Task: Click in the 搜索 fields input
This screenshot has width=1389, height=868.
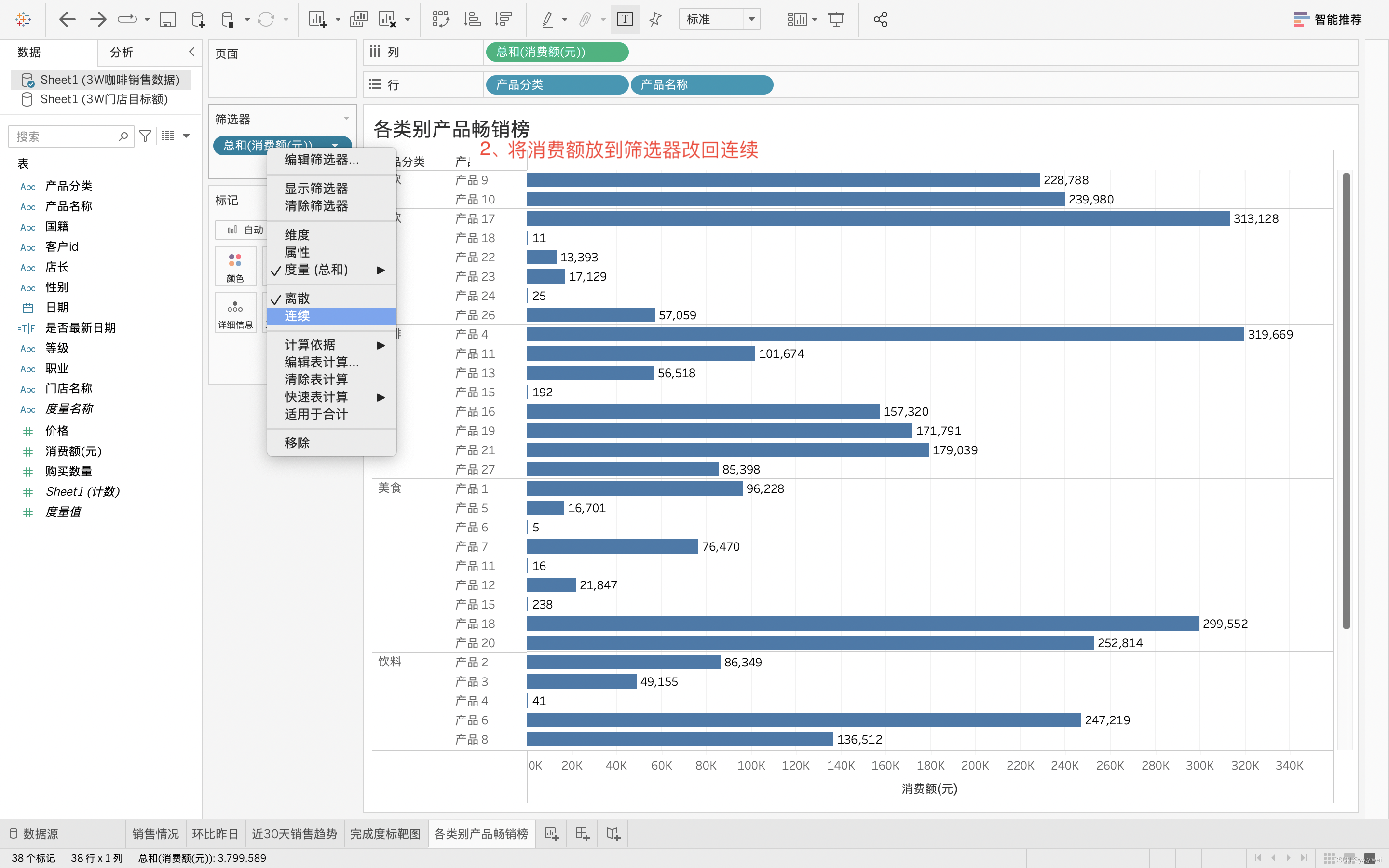Action: point(71,136)
